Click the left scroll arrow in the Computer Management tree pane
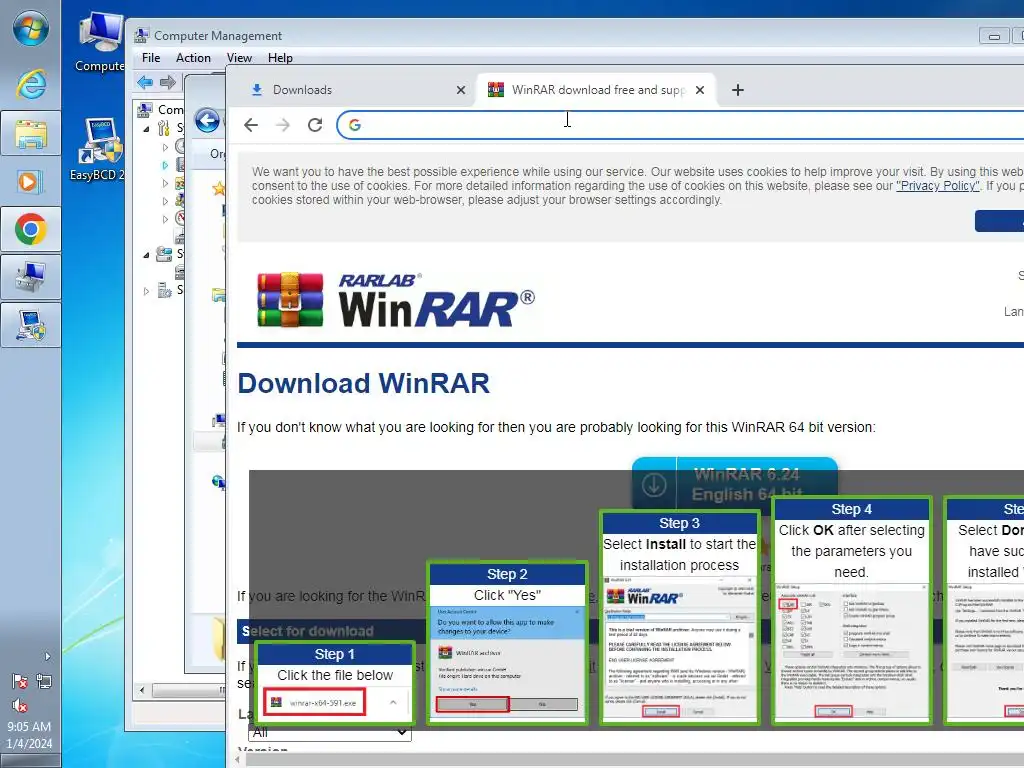 (142, 690)
